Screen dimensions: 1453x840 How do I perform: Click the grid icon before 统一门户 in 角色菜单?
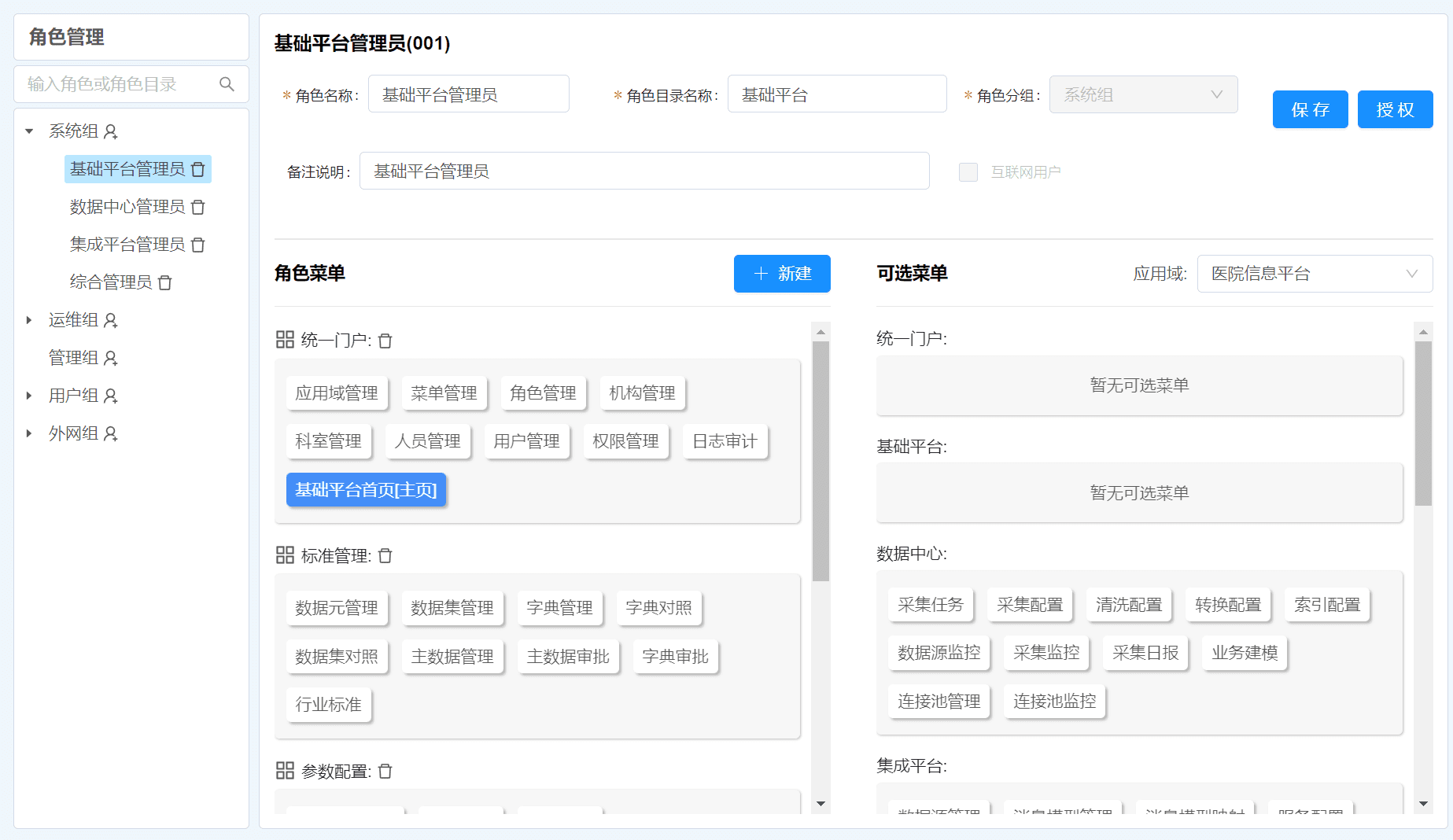click(x=285, y=340)
